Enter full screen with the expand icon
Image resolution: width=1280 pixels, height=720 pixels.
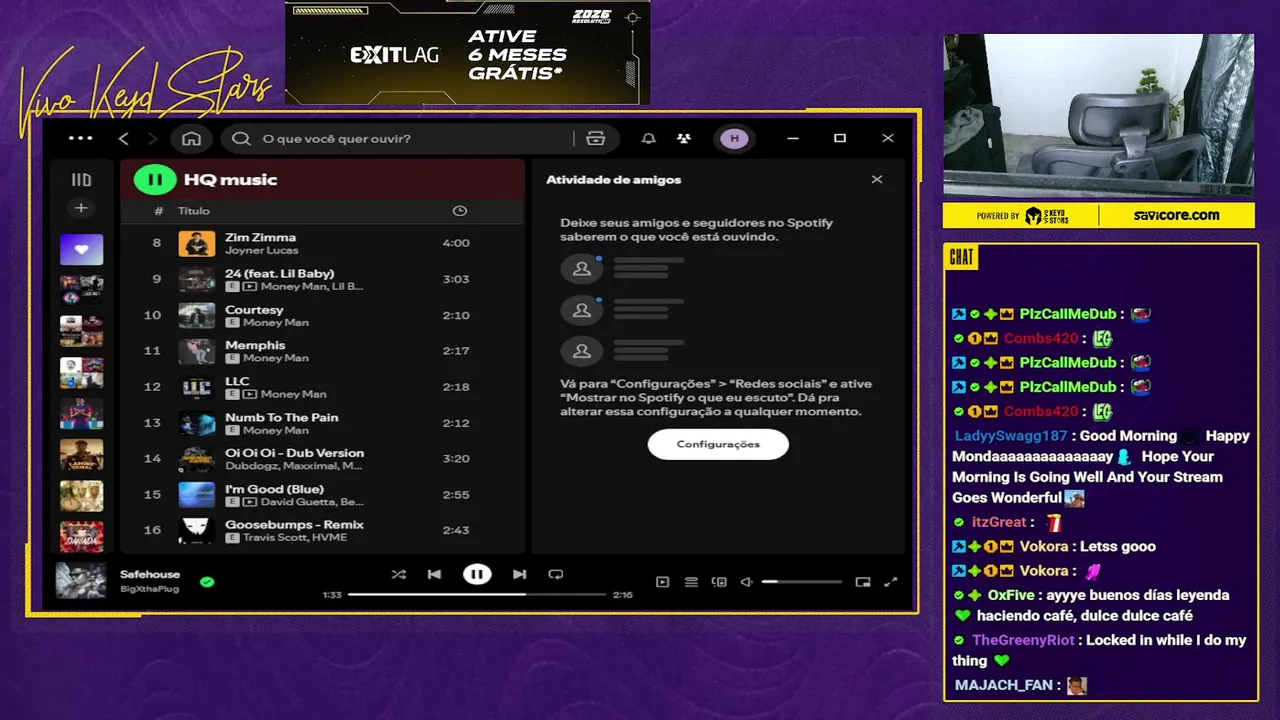pos(891,582)
